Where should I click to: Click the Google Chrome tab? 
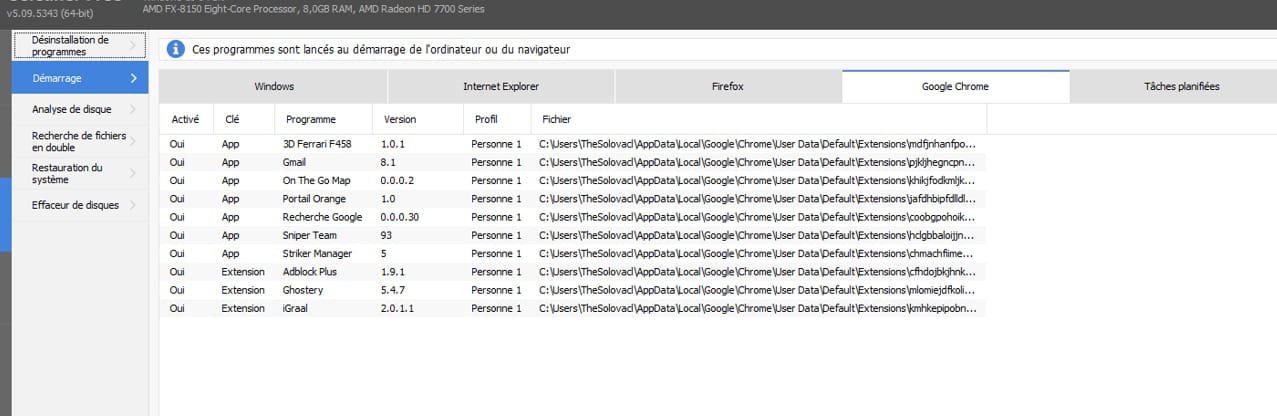point(955,87)
